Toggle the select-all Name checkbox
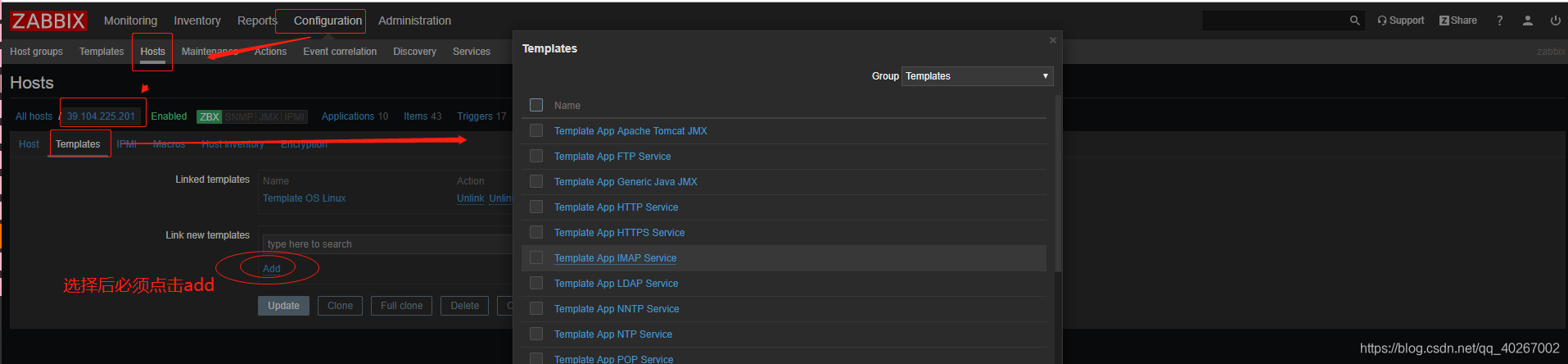 click(x=536, y=105)
